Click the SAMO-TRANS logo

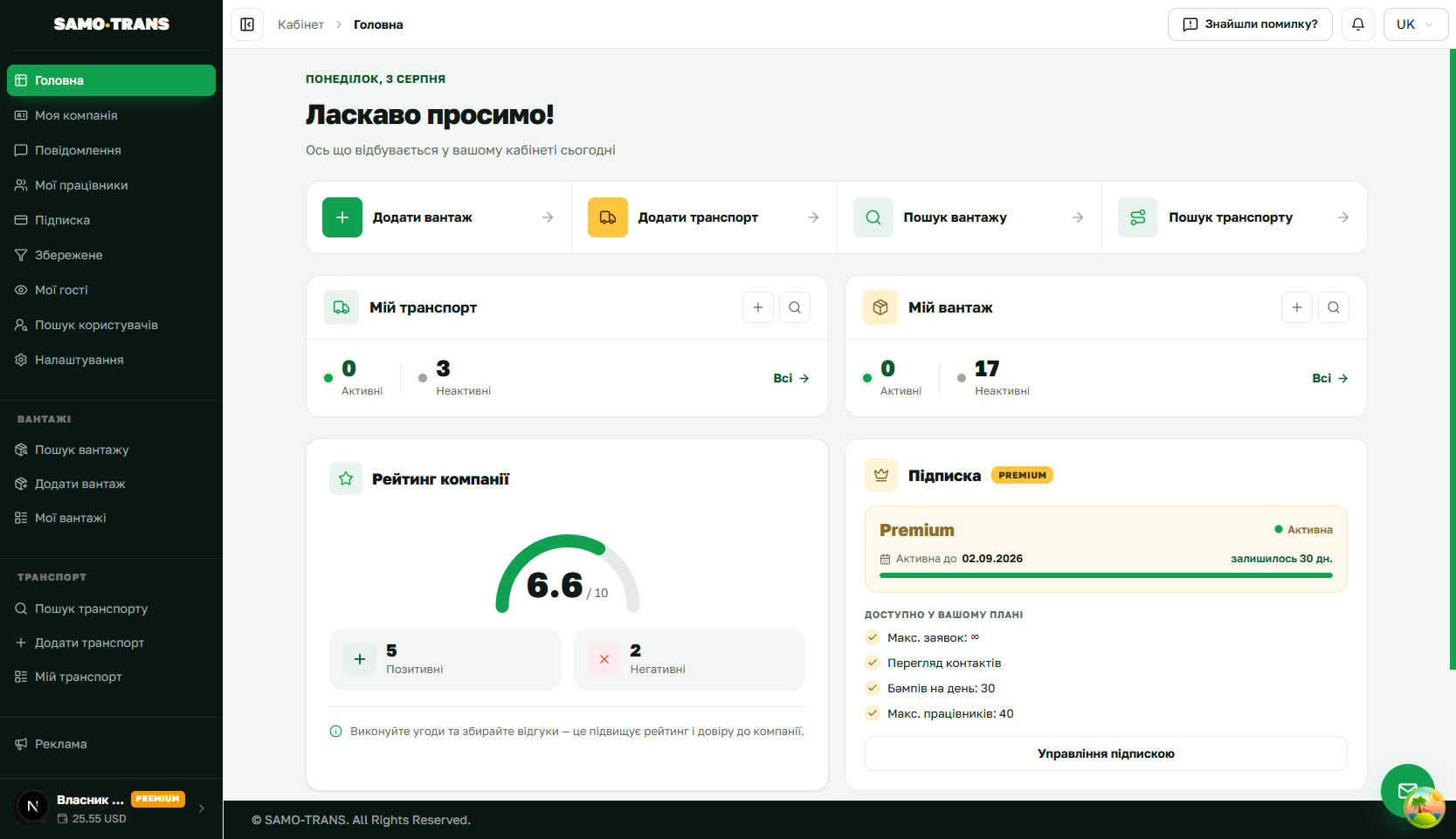[112, 24]
